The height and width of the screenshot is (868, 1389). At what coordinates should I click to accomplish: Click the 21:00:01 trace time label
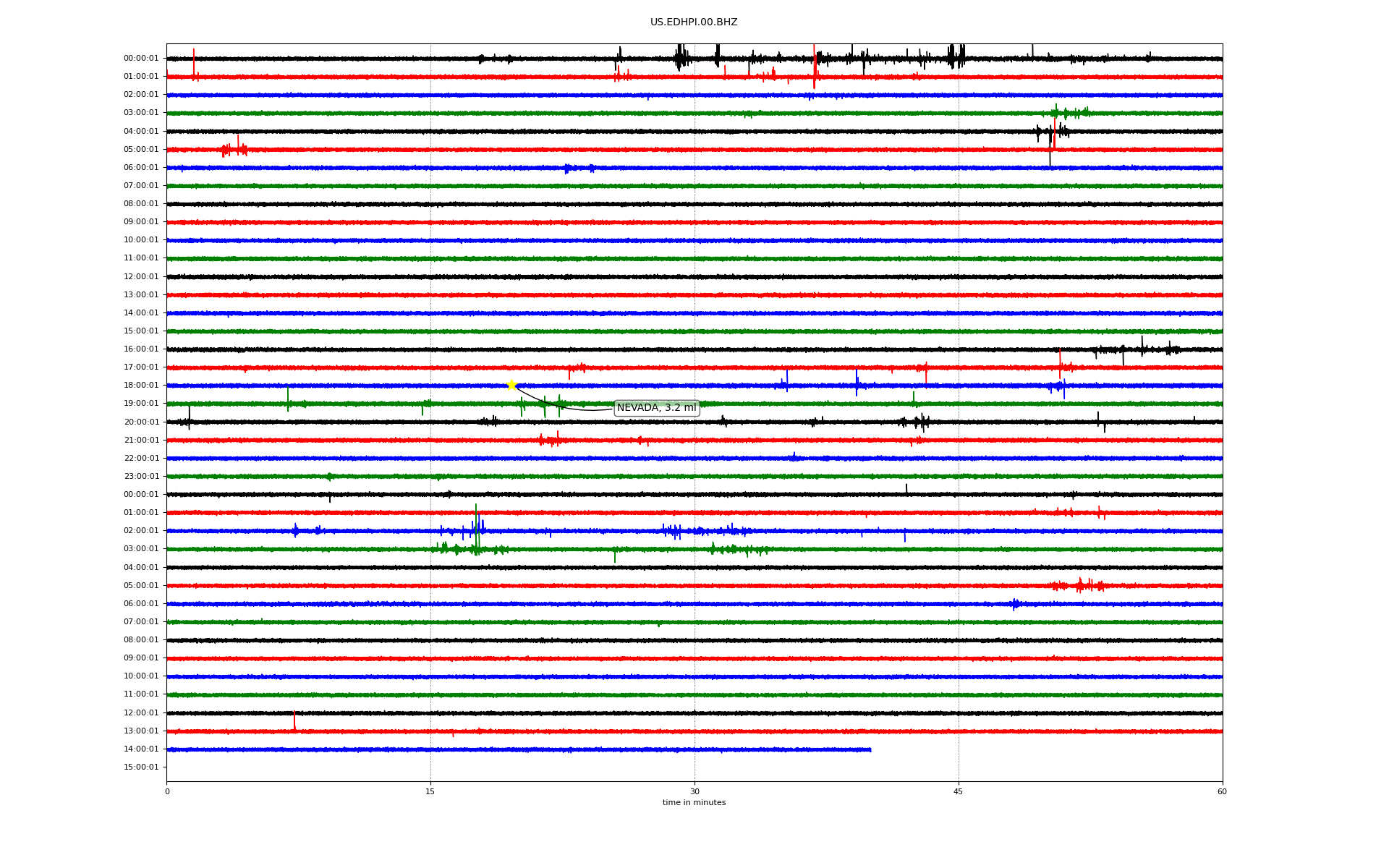(x=141, y=440)
